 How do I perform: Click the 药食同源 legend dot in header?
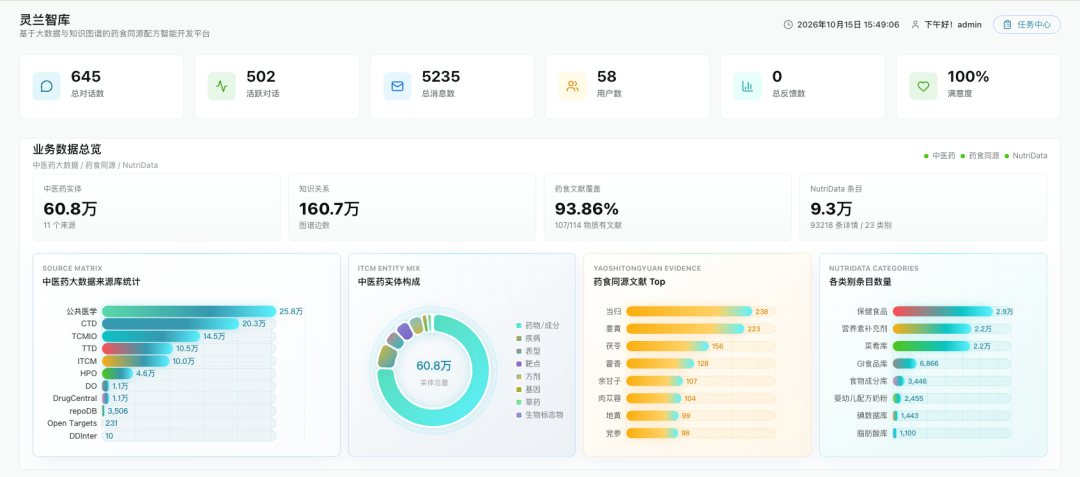tap(963, 156)
